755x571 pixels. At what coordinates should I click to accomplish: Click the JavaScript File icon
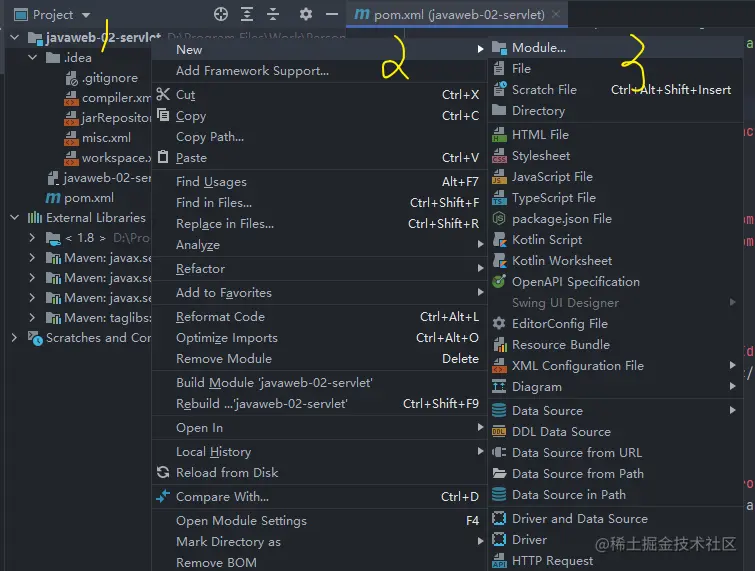point(499,177)
